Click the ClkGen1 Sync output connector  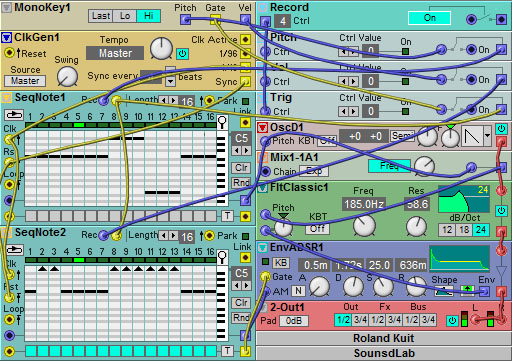(246, 81)
